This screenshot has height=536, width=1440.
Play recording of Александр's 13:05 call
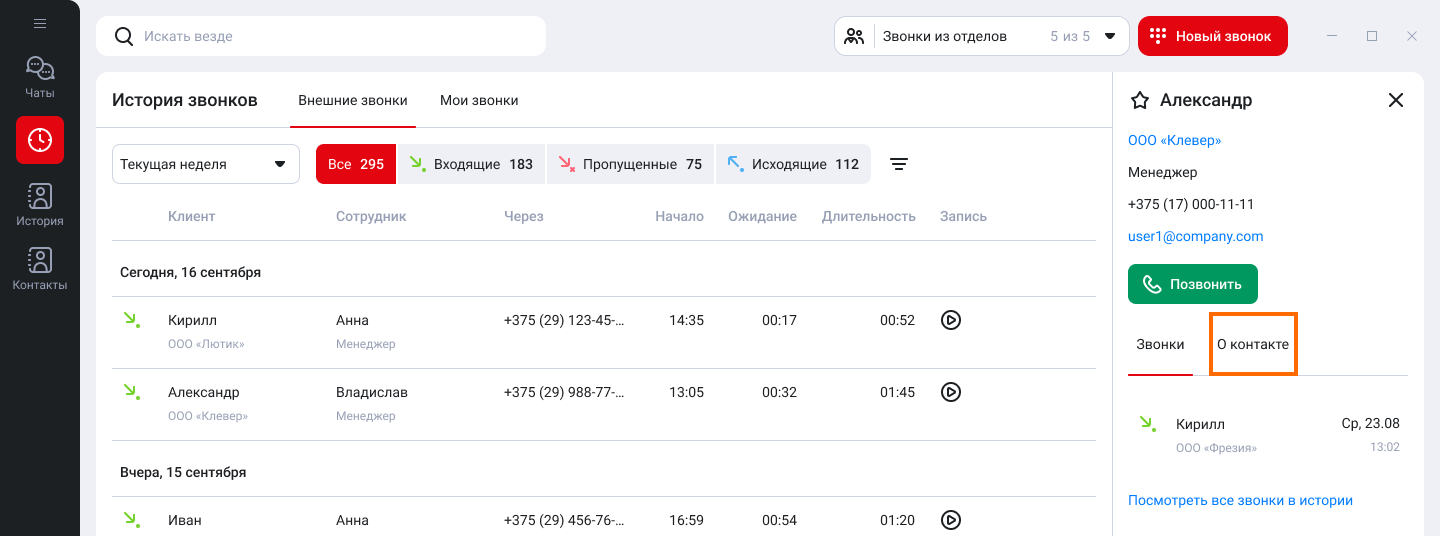[x=951, y=392]
